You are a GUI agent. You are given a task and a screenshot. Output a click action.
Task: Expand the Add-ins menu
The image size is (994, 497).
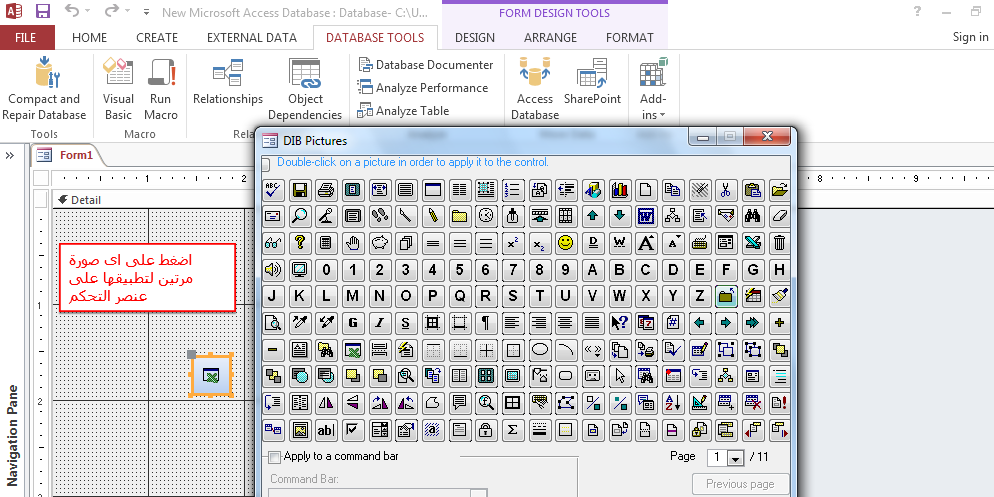[653, 88]
